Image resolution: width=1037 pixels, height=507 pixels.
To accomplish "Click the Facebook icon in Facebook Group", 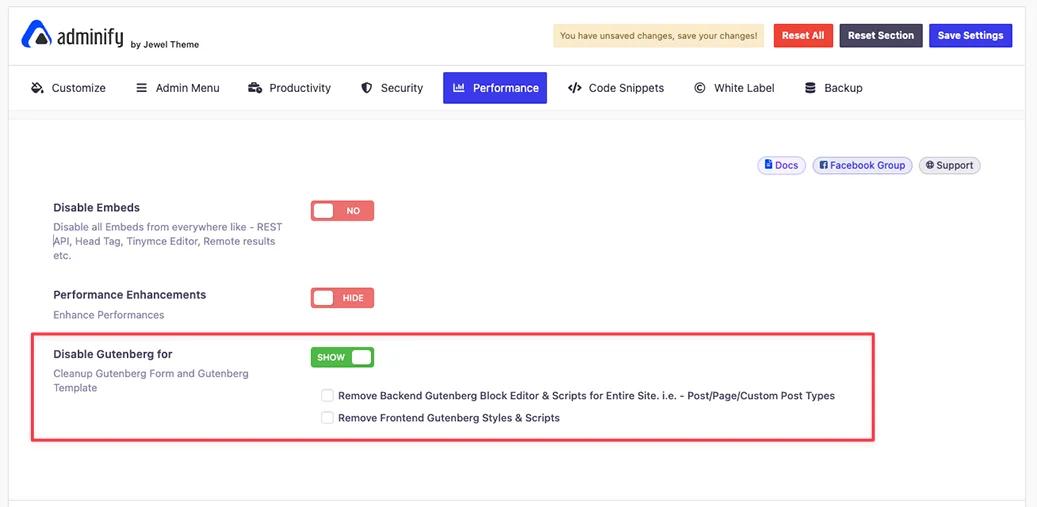I will pyautogui.click(x=823, y=165).
